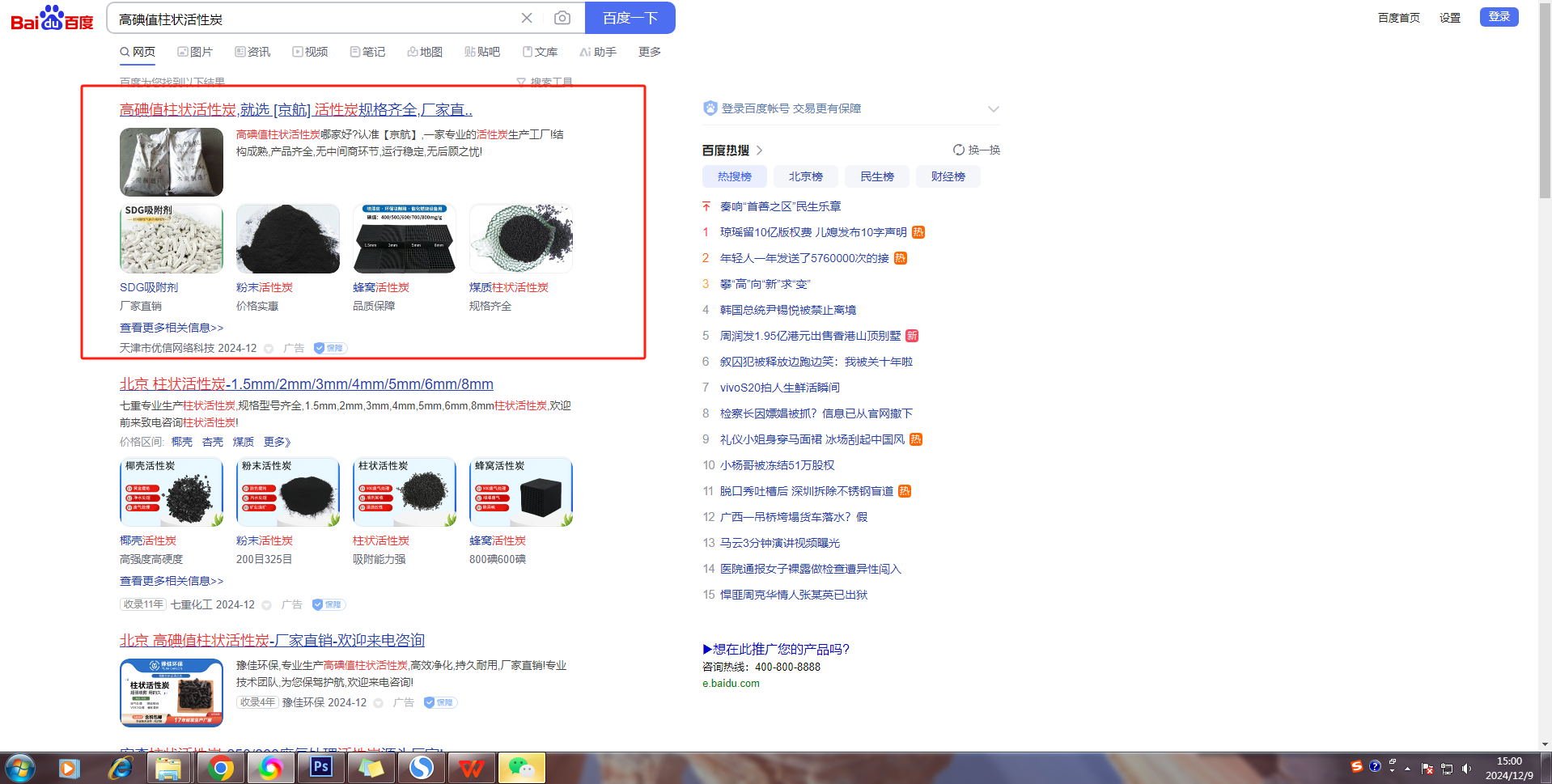Open the 粉末活性炭 厂家直销 image in 京航 ad

288,239
